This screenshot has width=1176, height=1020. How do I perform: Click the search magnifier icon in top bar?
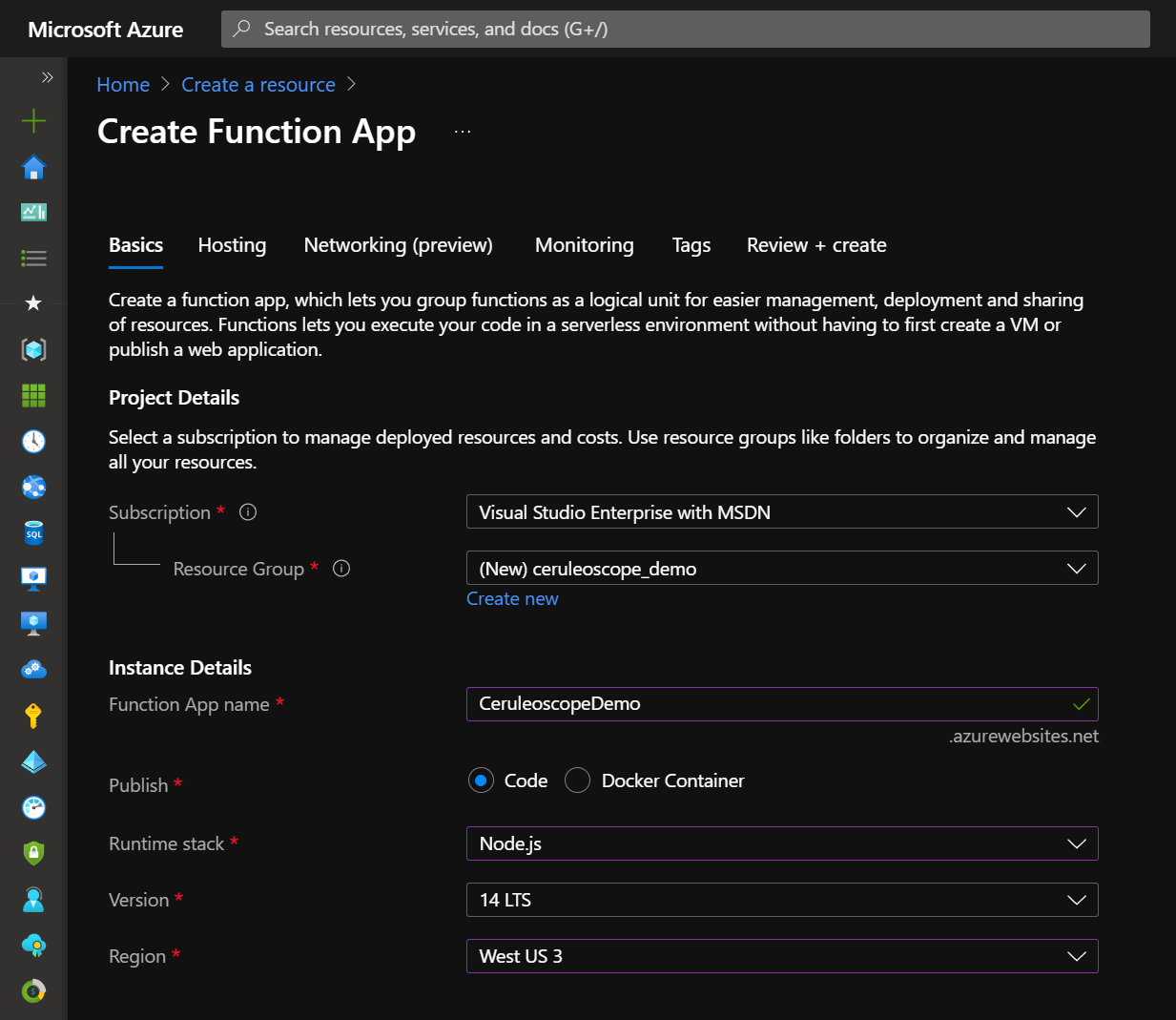[x=242, y=29]
